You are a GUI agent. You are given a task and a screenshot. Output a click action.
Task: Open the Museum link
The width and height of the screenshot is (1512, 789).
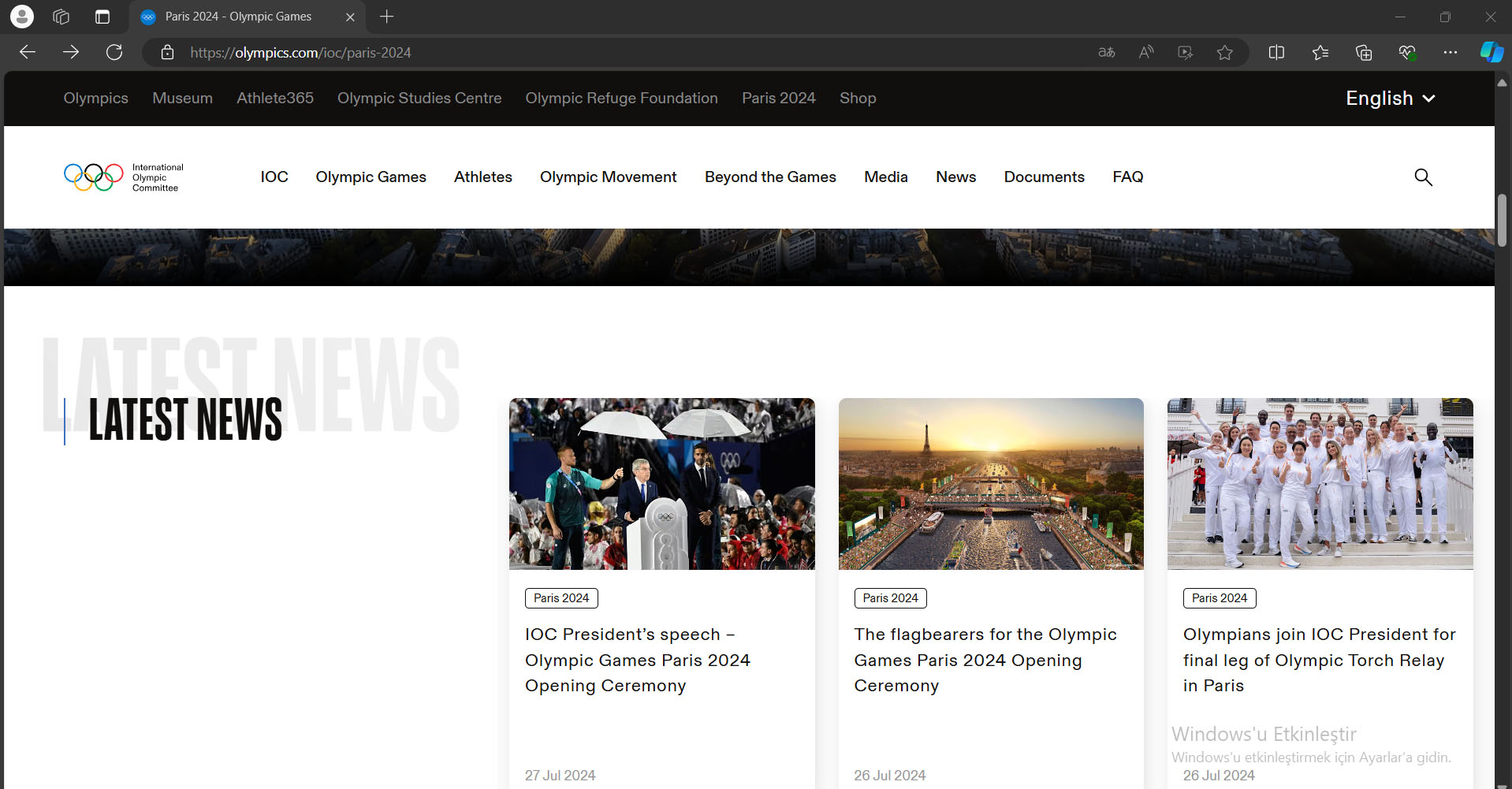tap(183, 99)
